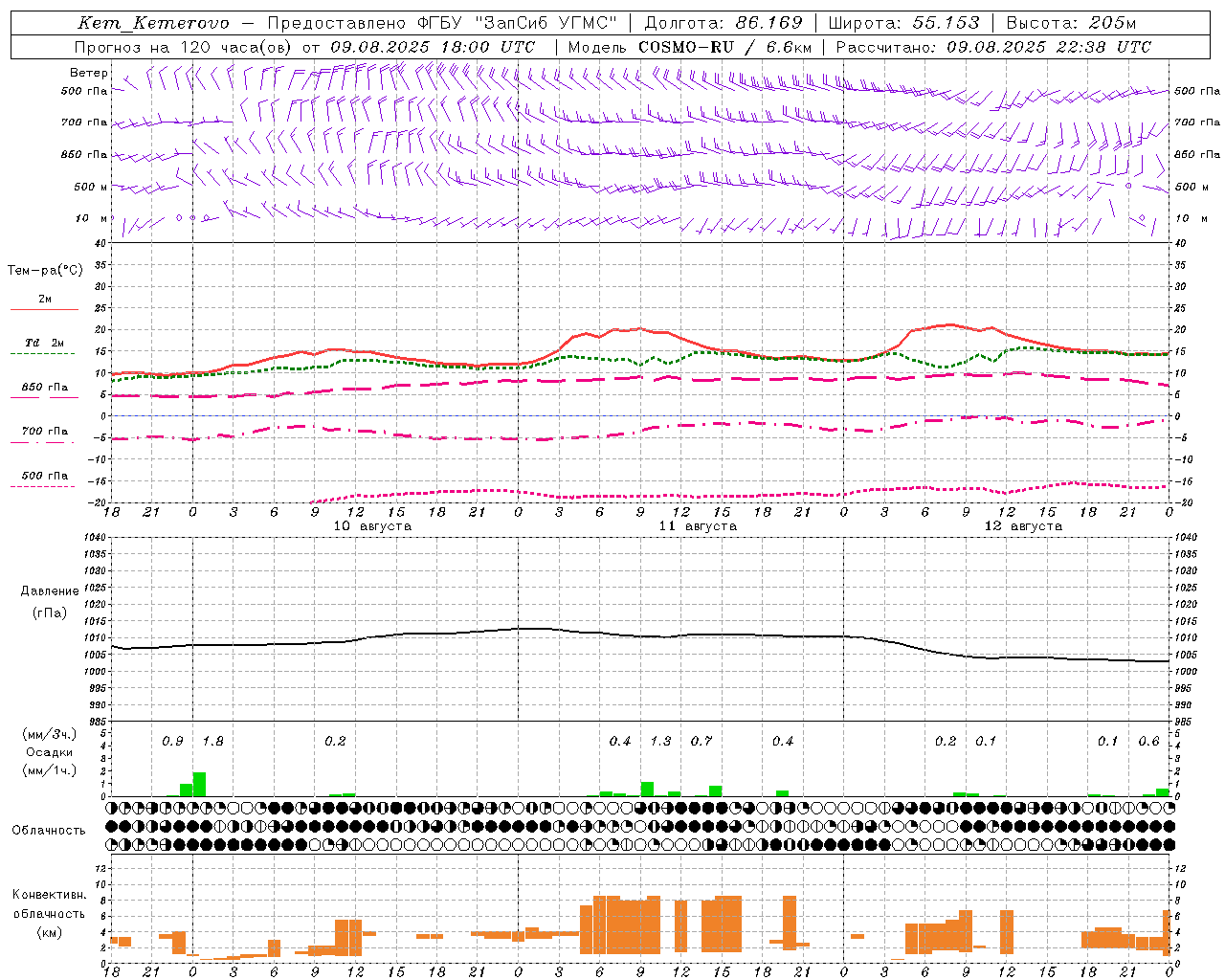The height and width of the screenshot is (980, 1225).
Task: Click the '(гПа)' pressure unit label
Action: [50, 612]
